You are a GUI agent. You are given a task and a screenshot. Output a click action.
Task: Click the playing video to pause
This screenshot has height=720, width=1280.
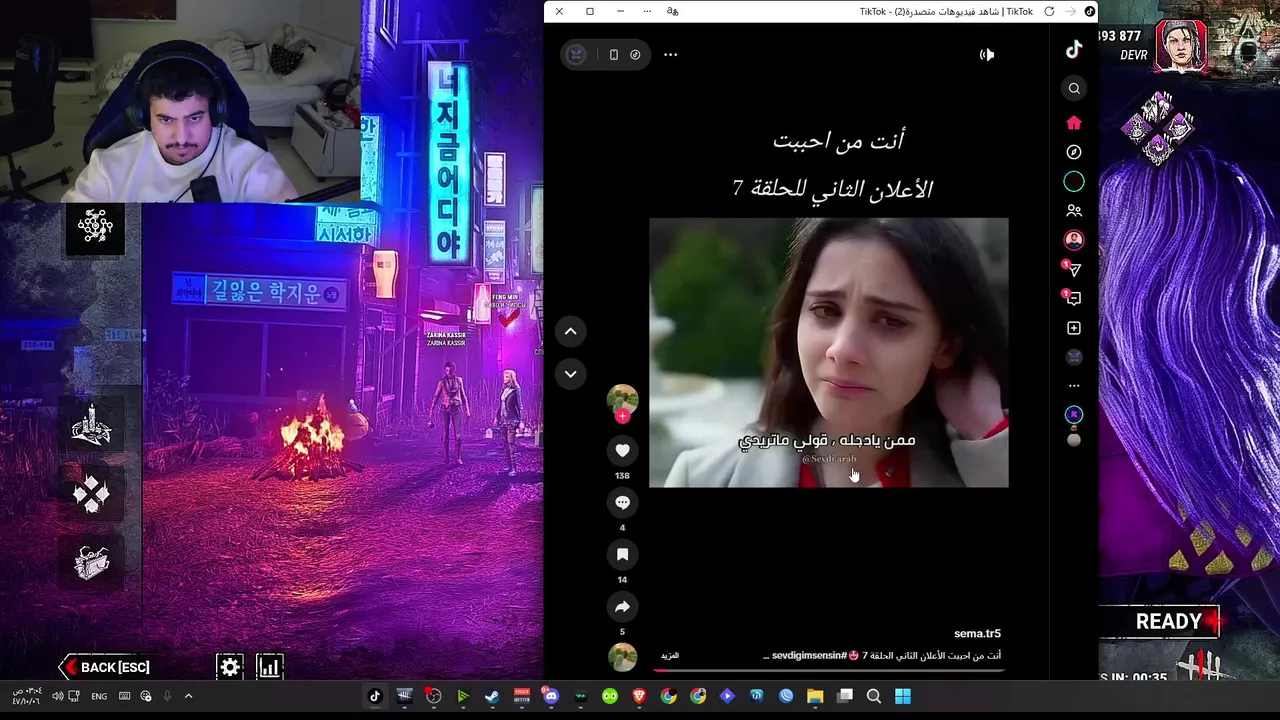[828, 352]
